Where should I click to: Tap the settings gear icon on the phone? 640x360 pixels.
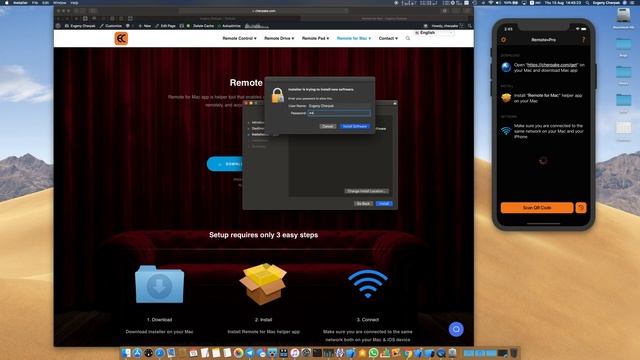(503, 40)
